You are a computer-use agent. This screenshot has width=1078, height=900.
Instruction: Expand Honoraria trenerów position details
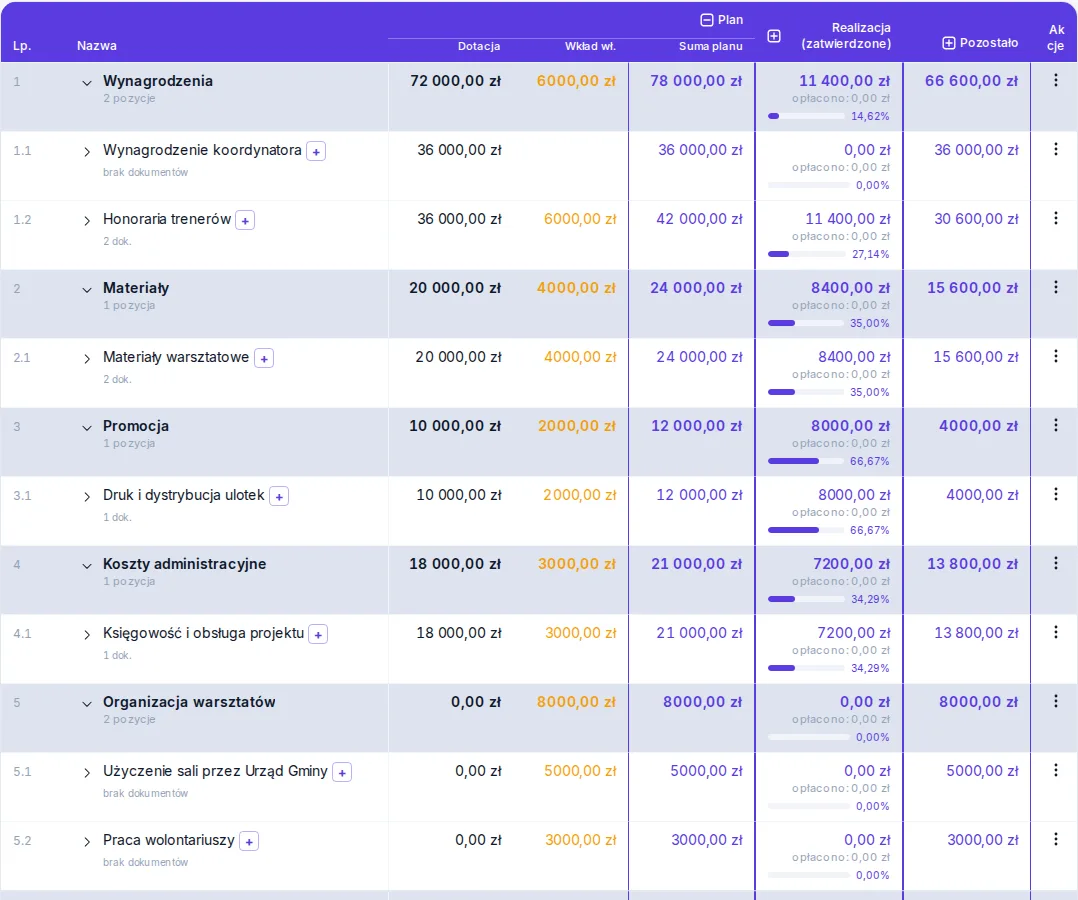[x=87, y=221]
